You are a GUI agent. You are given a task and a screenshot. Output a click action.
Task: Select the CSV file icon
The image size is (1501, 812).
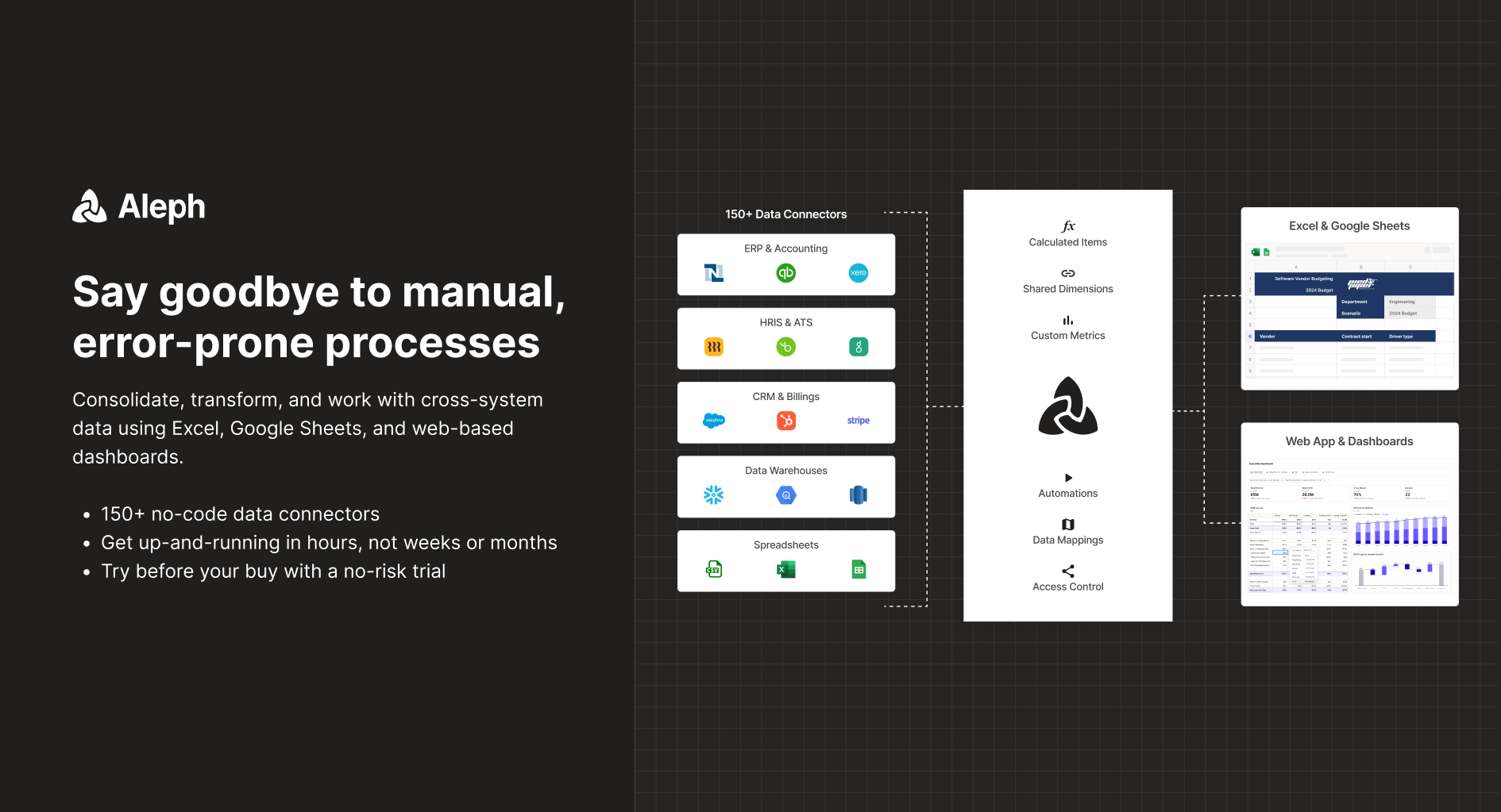click(714, 569)
